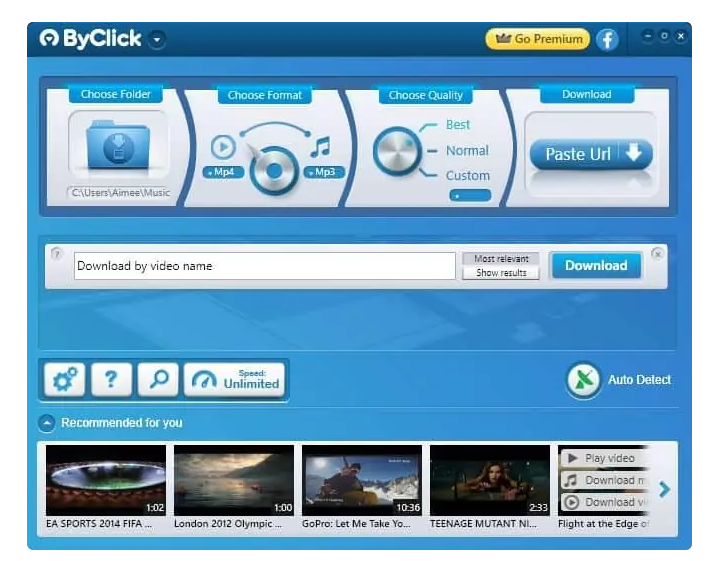This screenshot has height=561, width=716.
Task: Click the Choose Folder tab label
Action: 116,94
